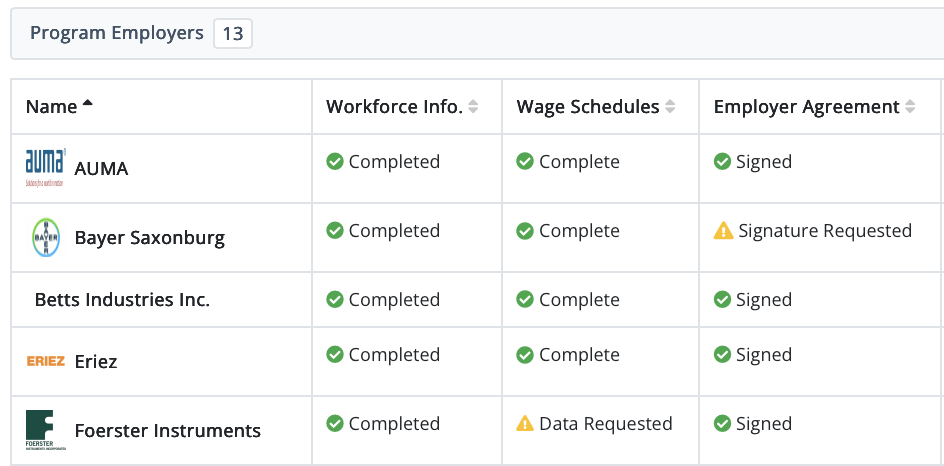The image size is (944, 466).
Task: Click Signed text in Foerster Instruments row
Action: 764,424
